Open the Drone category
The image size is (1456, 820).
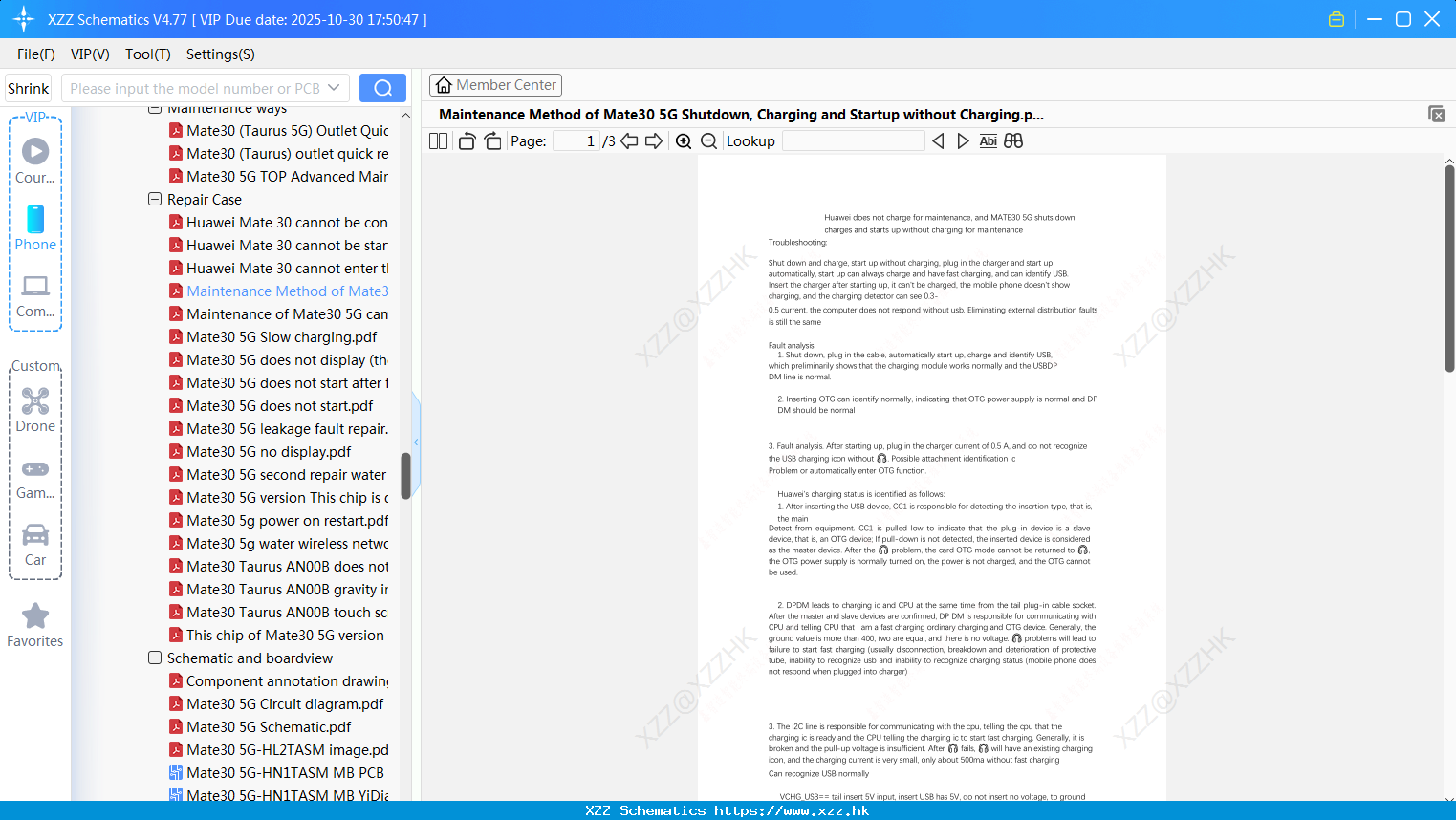click(35, 410)
